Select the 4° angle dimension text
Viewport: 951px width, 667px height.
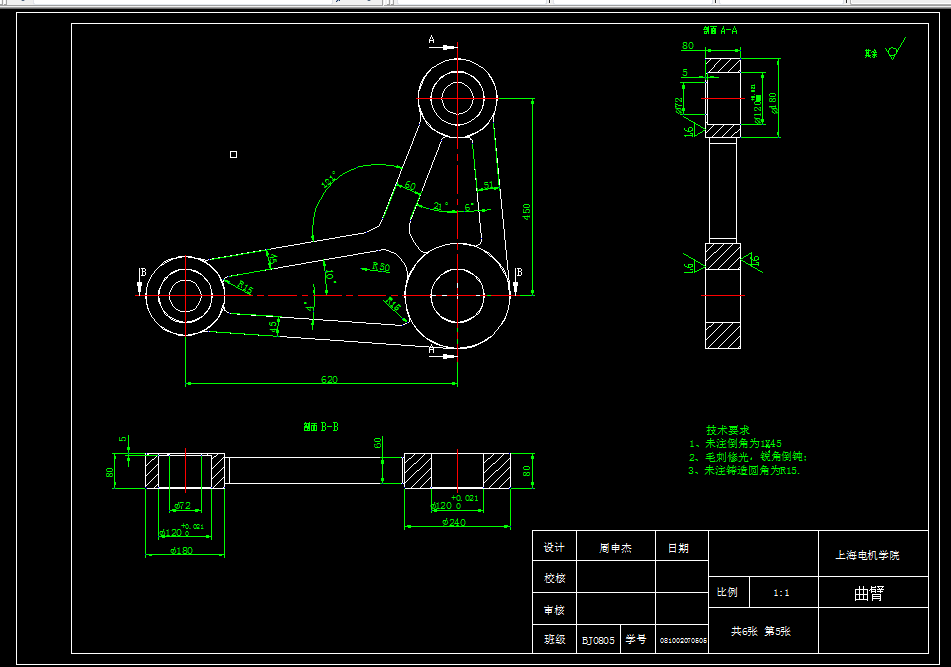pos(310,307)
